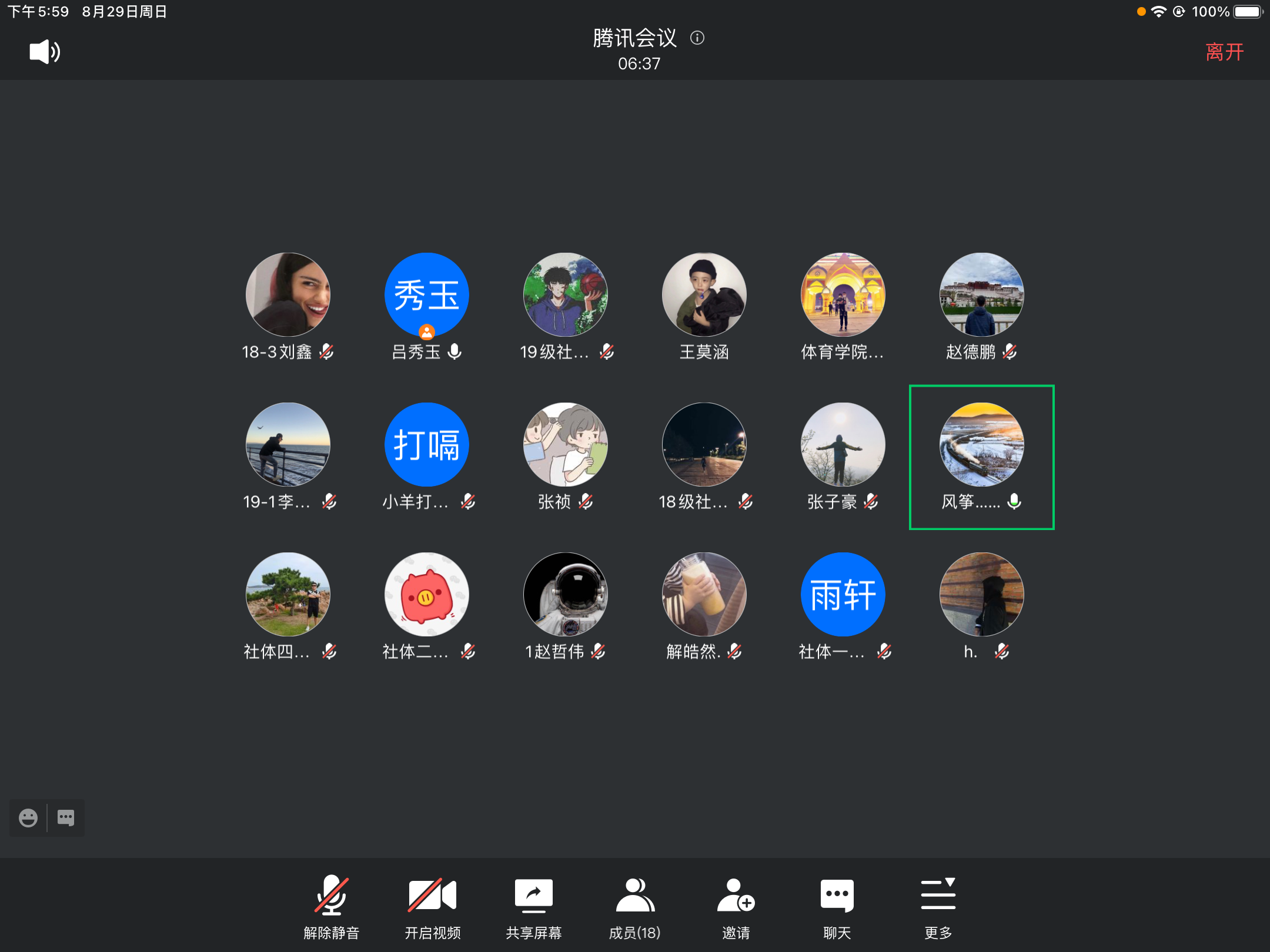This screenshot has width=1270, height=952.
Task: Select the 吕秀玉 participant avatar
Action: (x=426, y=295)
